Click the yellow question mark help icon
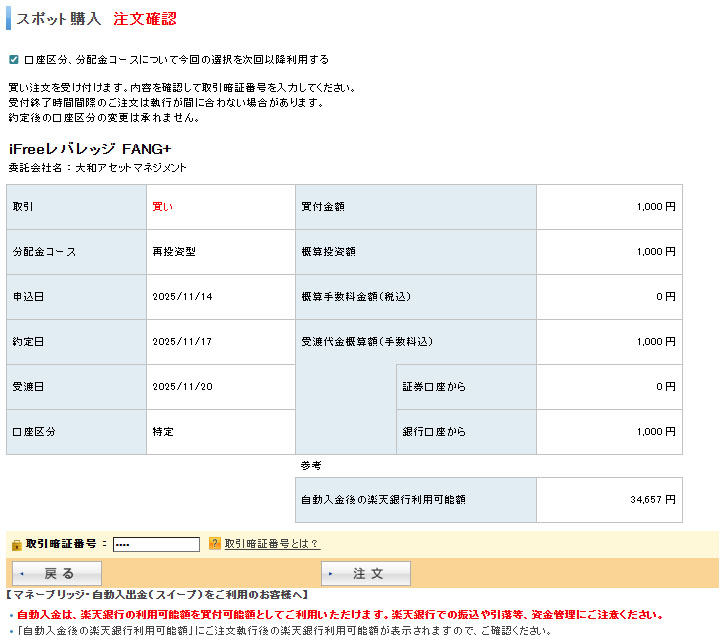The image size is (725, 643). pyautogui.click(x=214, y=544)
